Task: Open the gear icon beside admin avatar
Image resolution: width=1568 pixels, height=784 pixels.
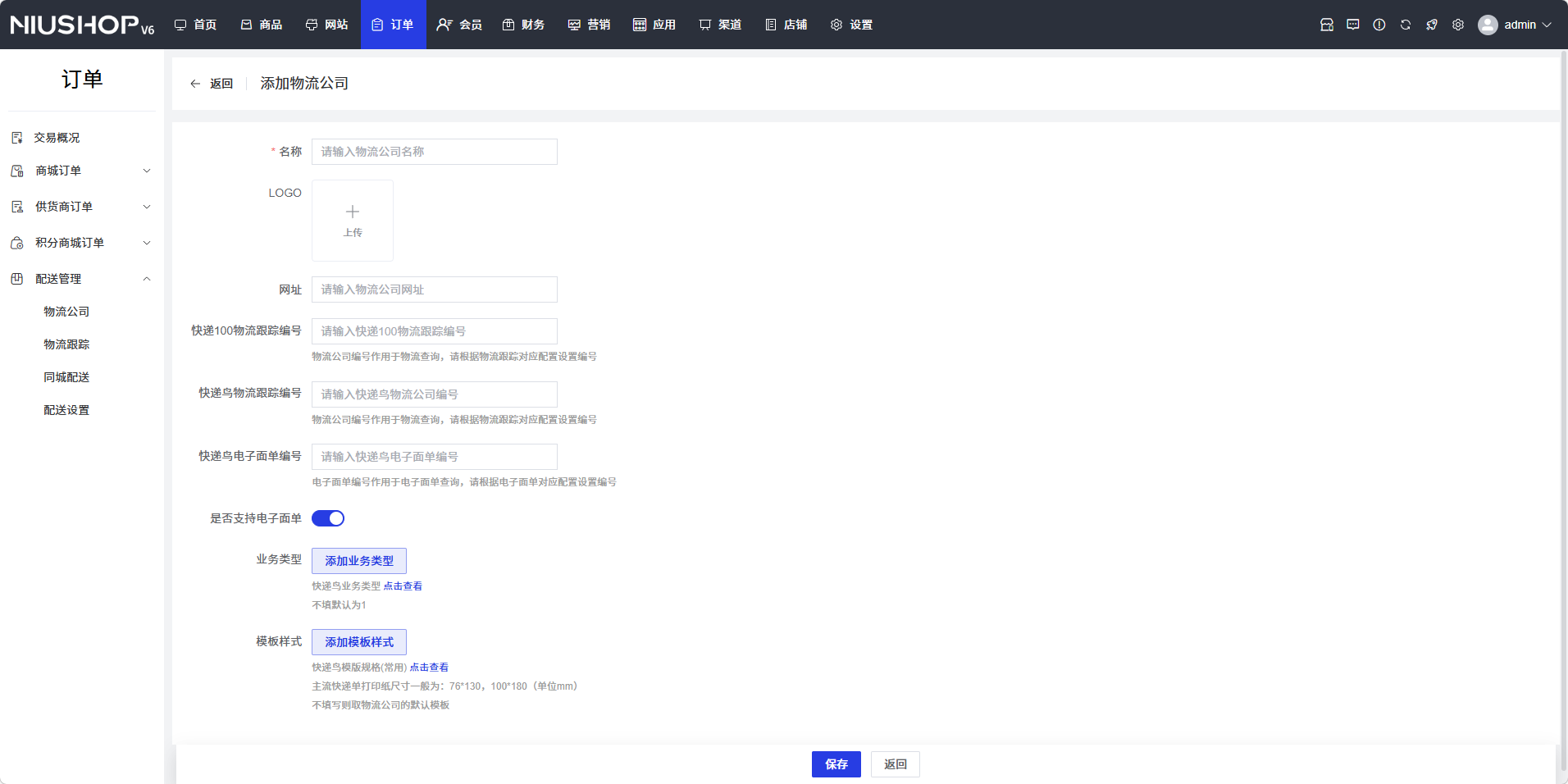Action: click(x=1457, y=25)
